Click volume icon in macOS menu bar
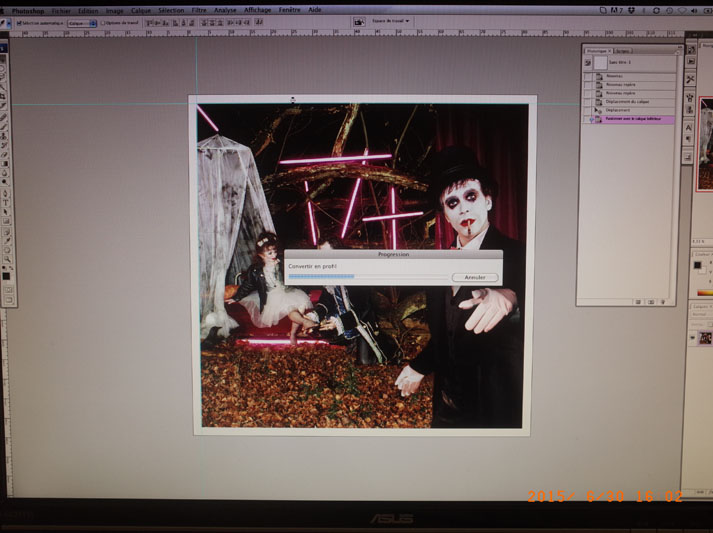 pyautogui.click(x=694, y=10)
